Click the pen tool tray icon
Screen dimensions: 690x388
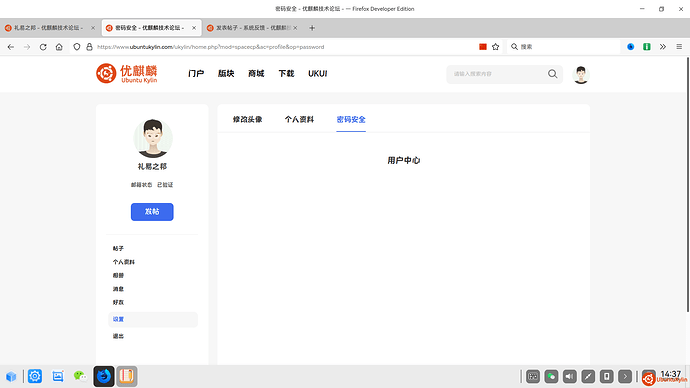588,377
